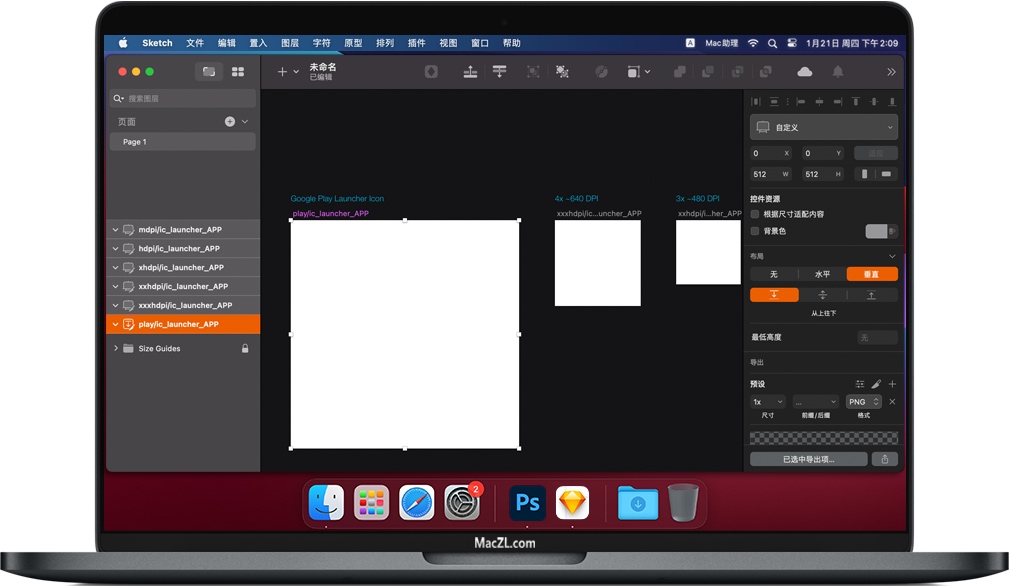Click the share export icon button
Screen dimensions: 1009x586
(885, 459)
